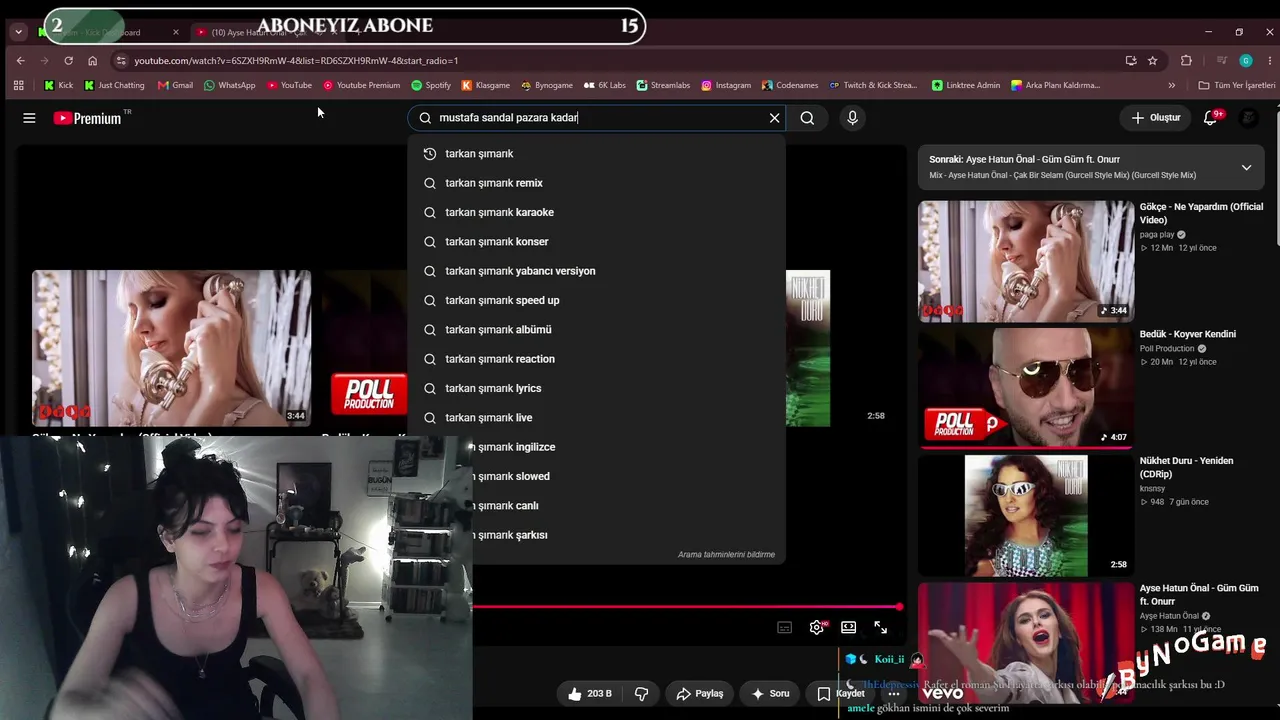The width and height of the screenshot is (1280, 720).
Task: Open the Codenames bookmark
Action: click(790, 85)
